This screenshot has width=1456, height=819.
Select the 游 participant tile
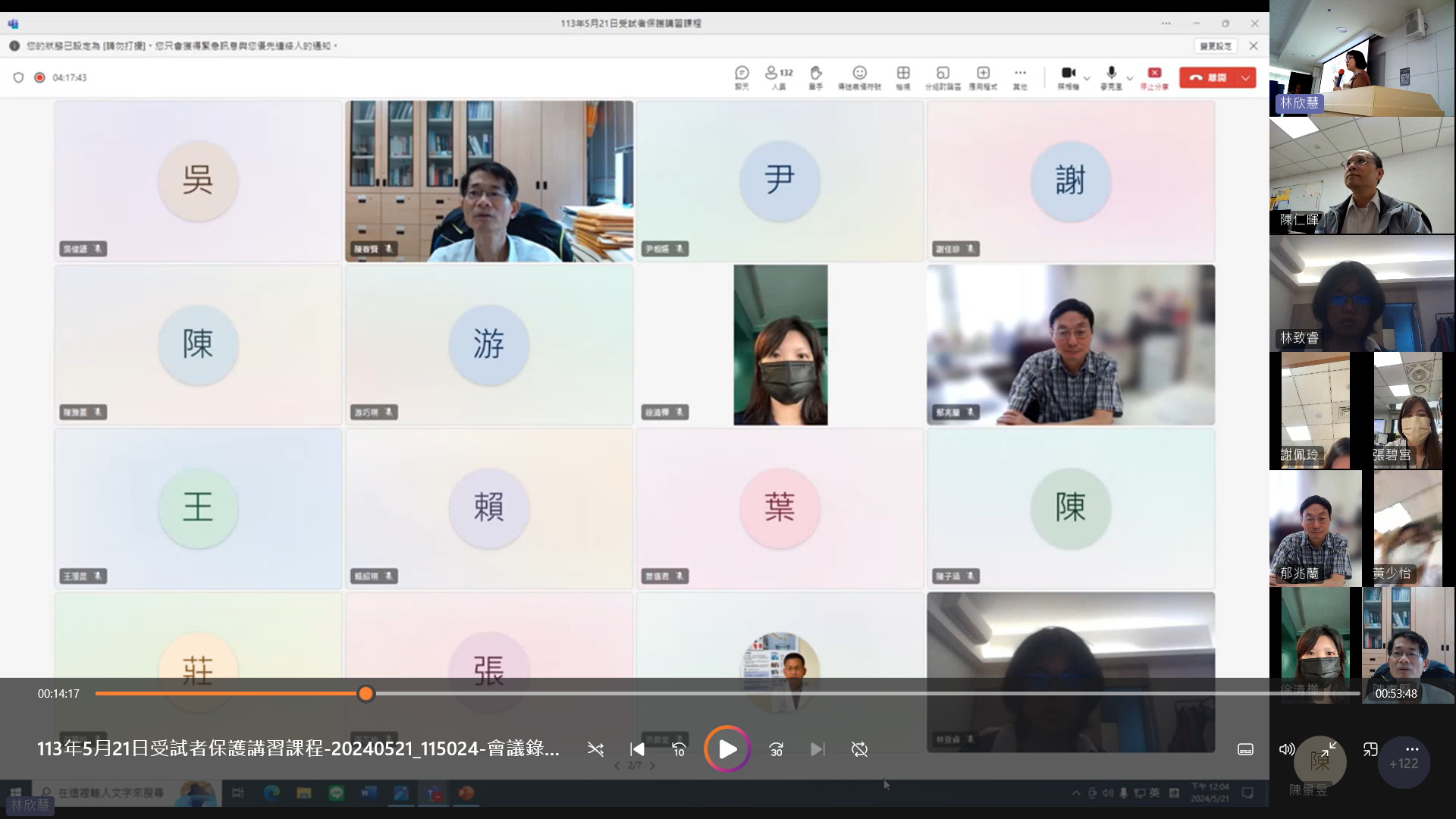coord(488,344)
